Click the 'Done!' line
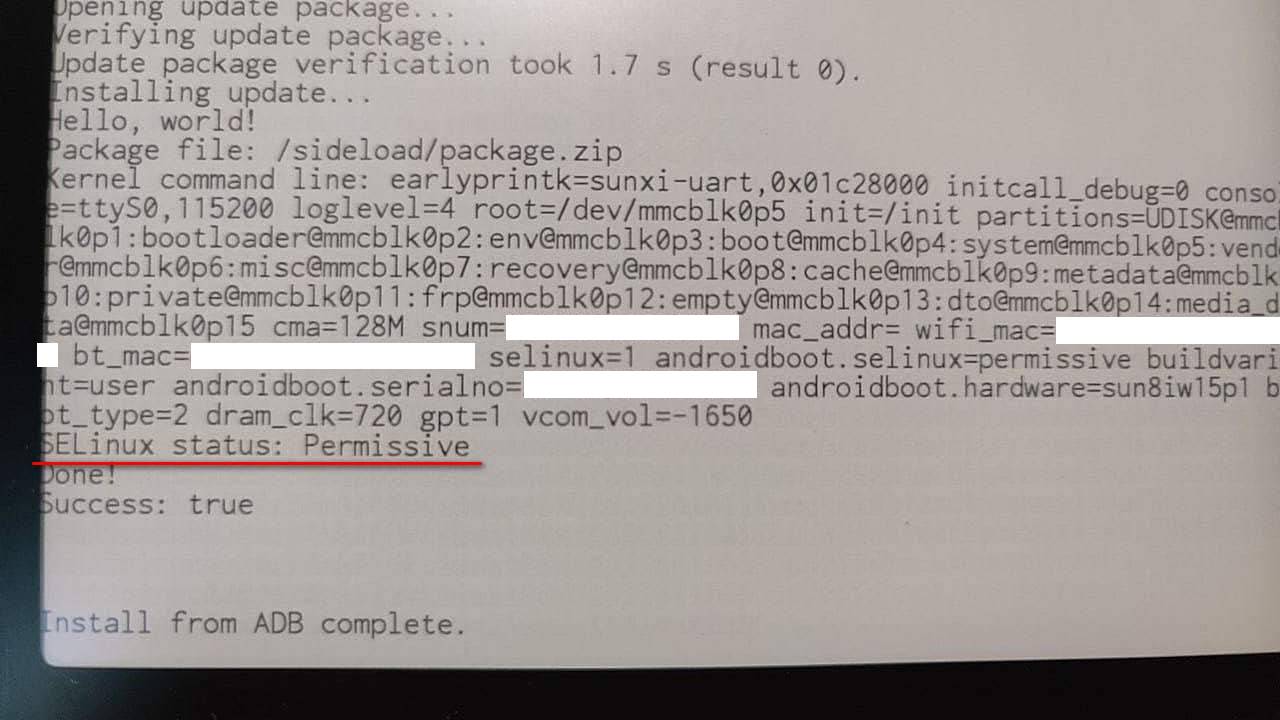Viewport: 1280px width, 720px height. 79,475
